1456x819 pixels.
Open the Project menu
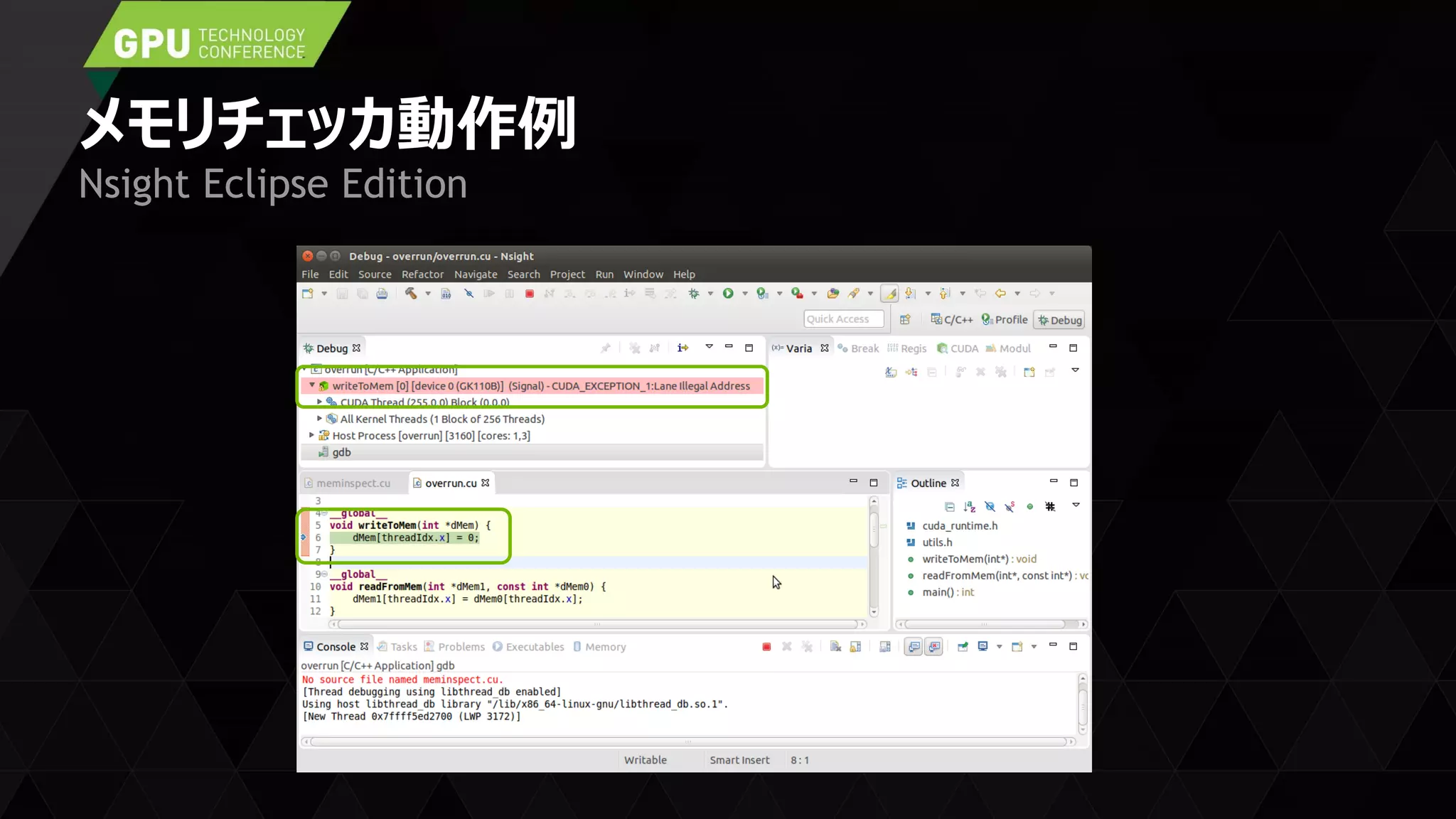pyautogui.click(x=567, y=274)
